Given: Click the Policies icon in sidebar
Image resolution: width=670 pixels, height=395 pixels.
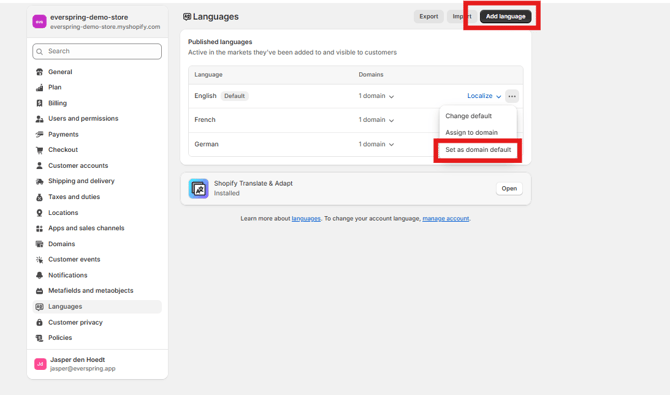Looking at the screenshot, I should [39, 338].
